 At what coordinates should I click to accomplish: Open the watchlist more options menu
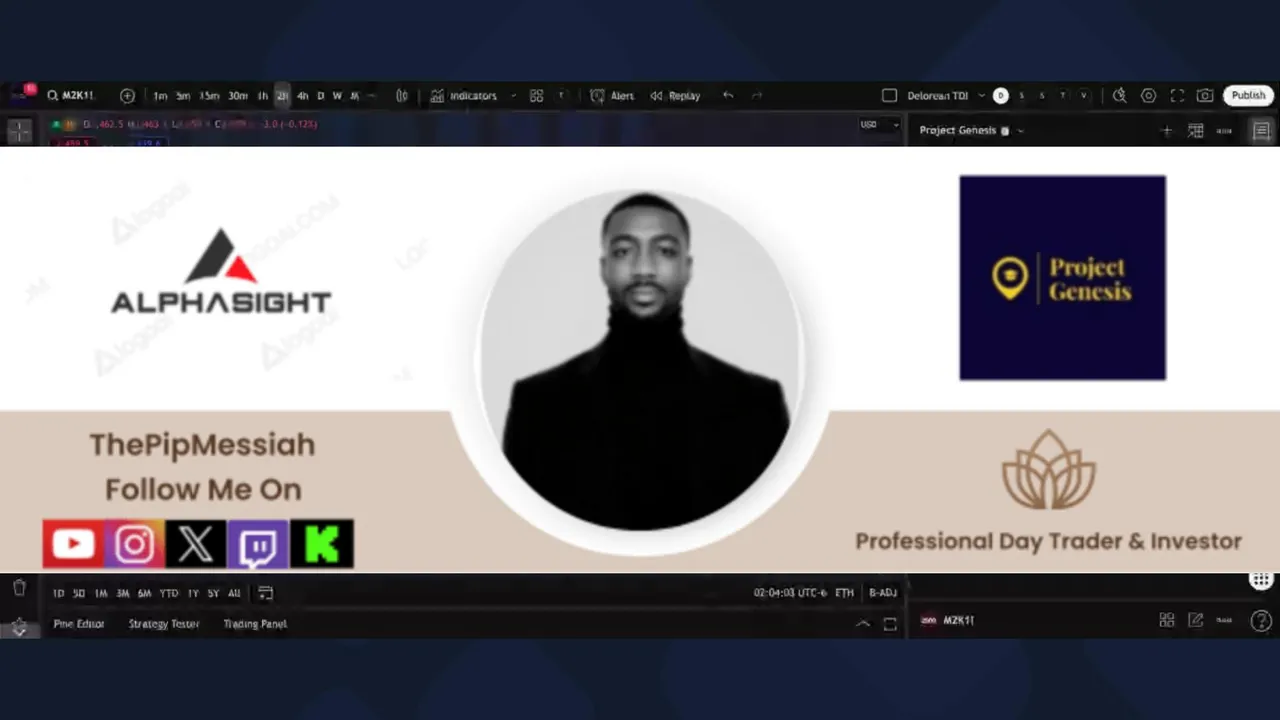click(1224, 131)
